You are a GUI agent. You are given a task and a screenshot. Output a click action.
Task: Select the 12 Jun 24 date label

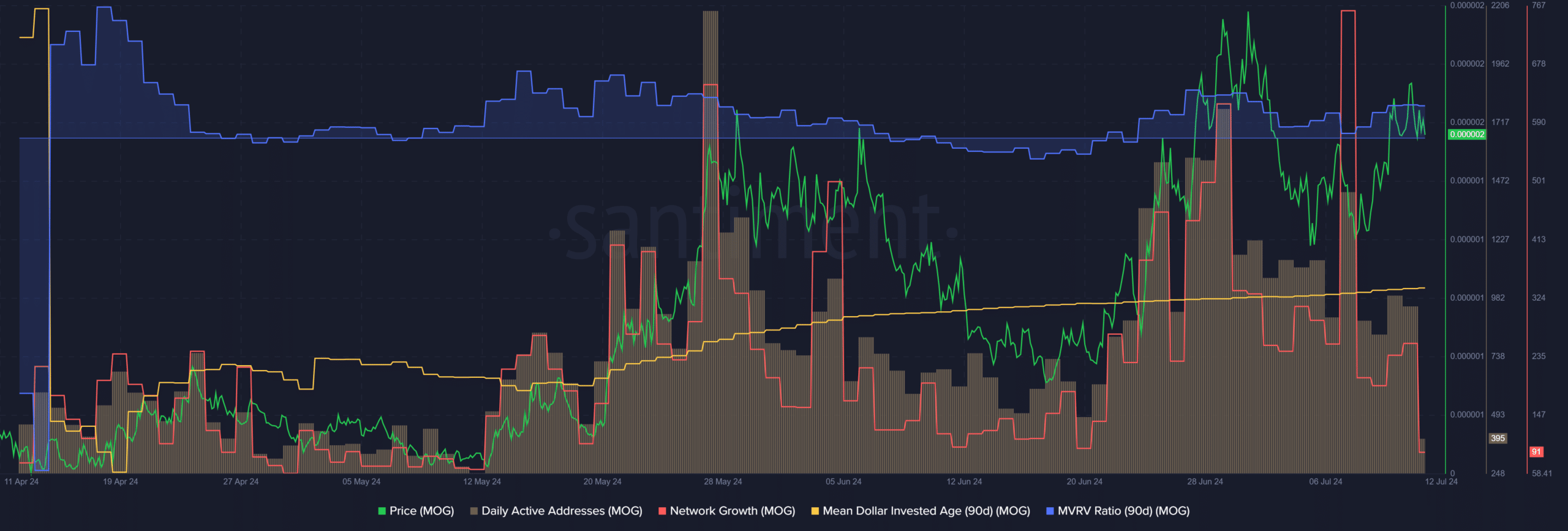pos(964,481)
